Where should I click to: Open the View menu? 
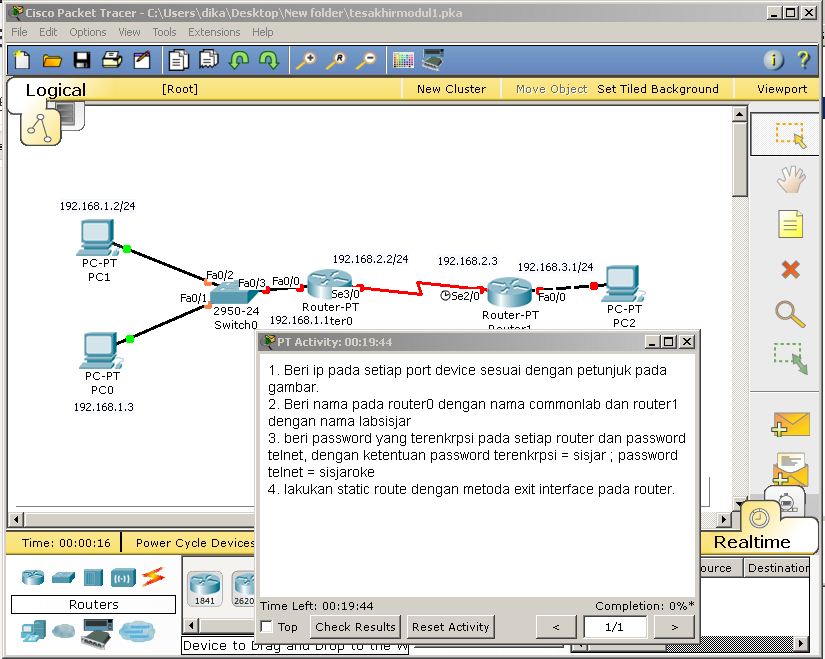129,32
